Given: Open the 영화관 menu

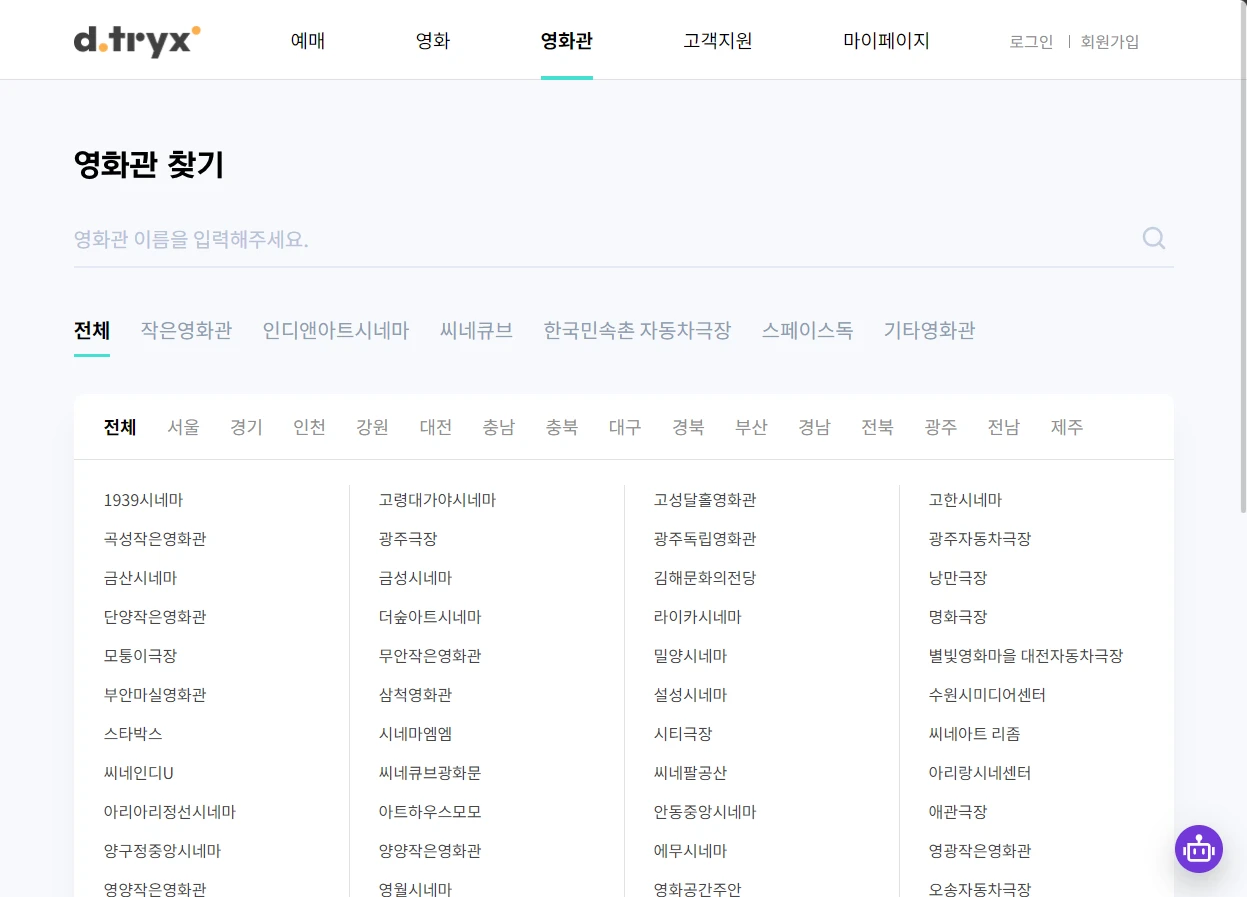Looking at the screenshot, I should click(567, 41).
